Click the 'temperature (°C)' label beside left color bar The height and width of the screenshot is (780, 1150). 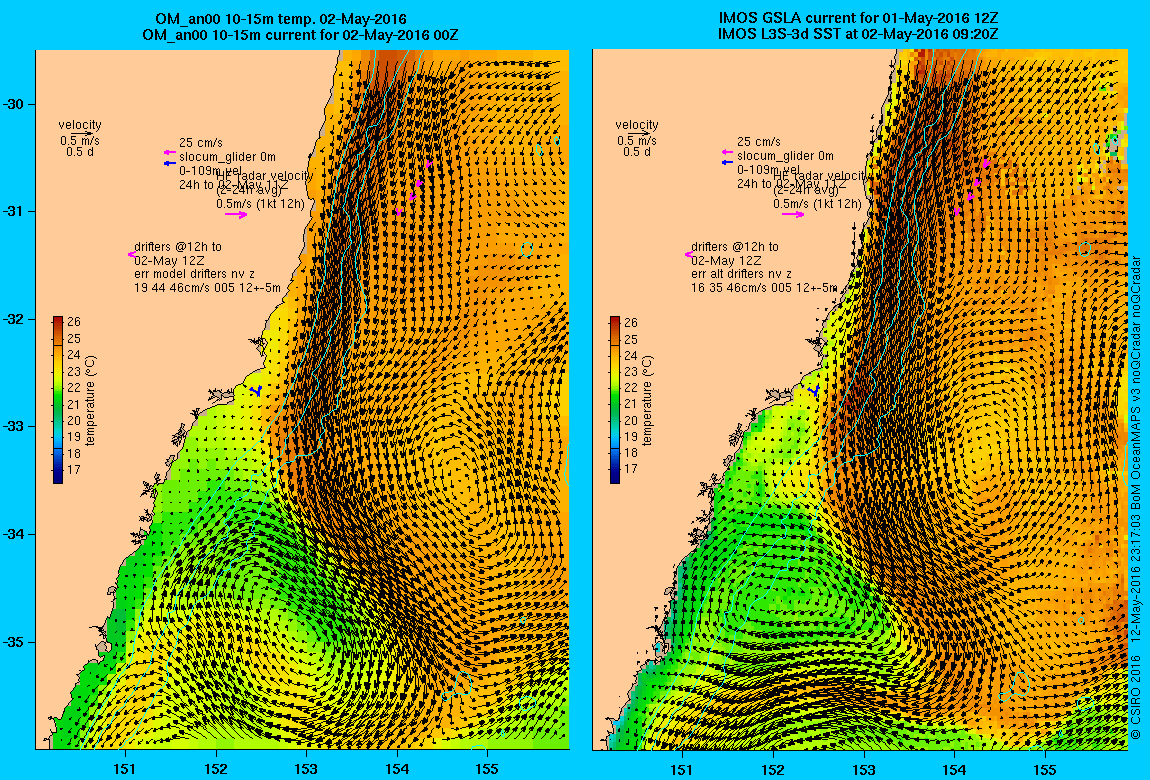click(x=90, y=401)
